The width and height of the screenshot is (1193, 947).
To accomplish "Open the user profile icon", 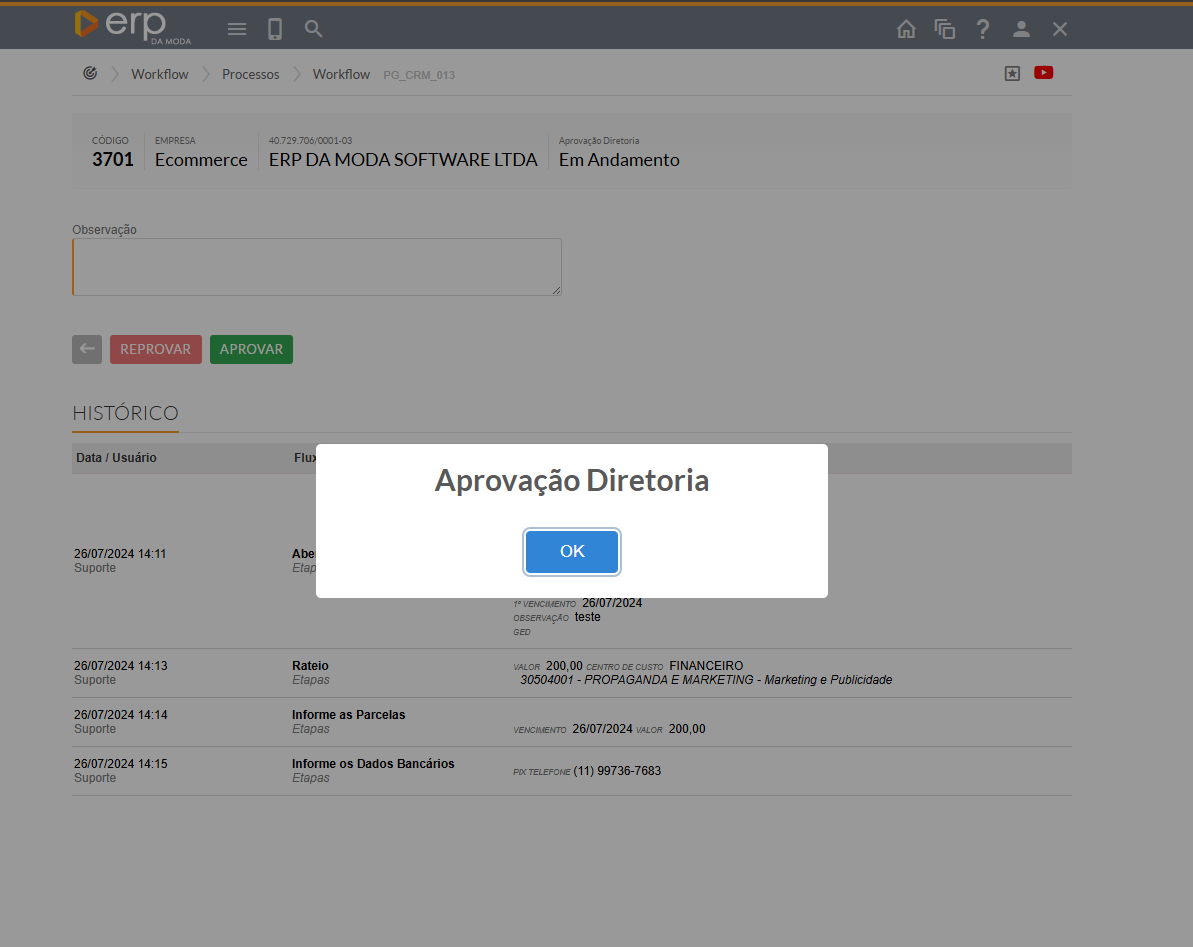I will pyautogui.click(x=1021, y=29).
